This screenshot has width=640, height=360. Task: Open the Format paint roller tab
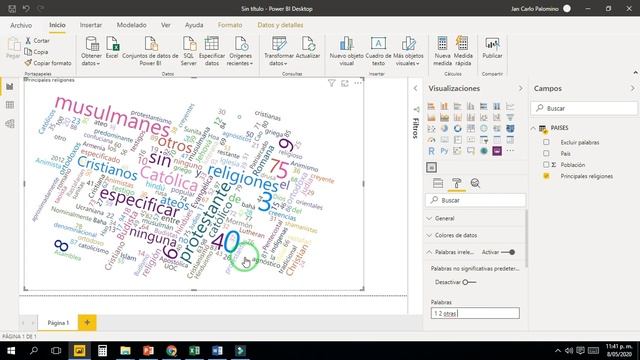pos(457,183)
